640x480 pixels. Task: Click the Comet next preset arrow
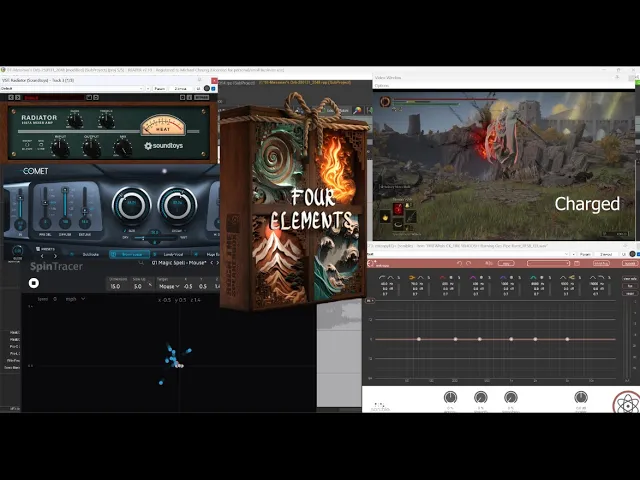click(56, 256)
